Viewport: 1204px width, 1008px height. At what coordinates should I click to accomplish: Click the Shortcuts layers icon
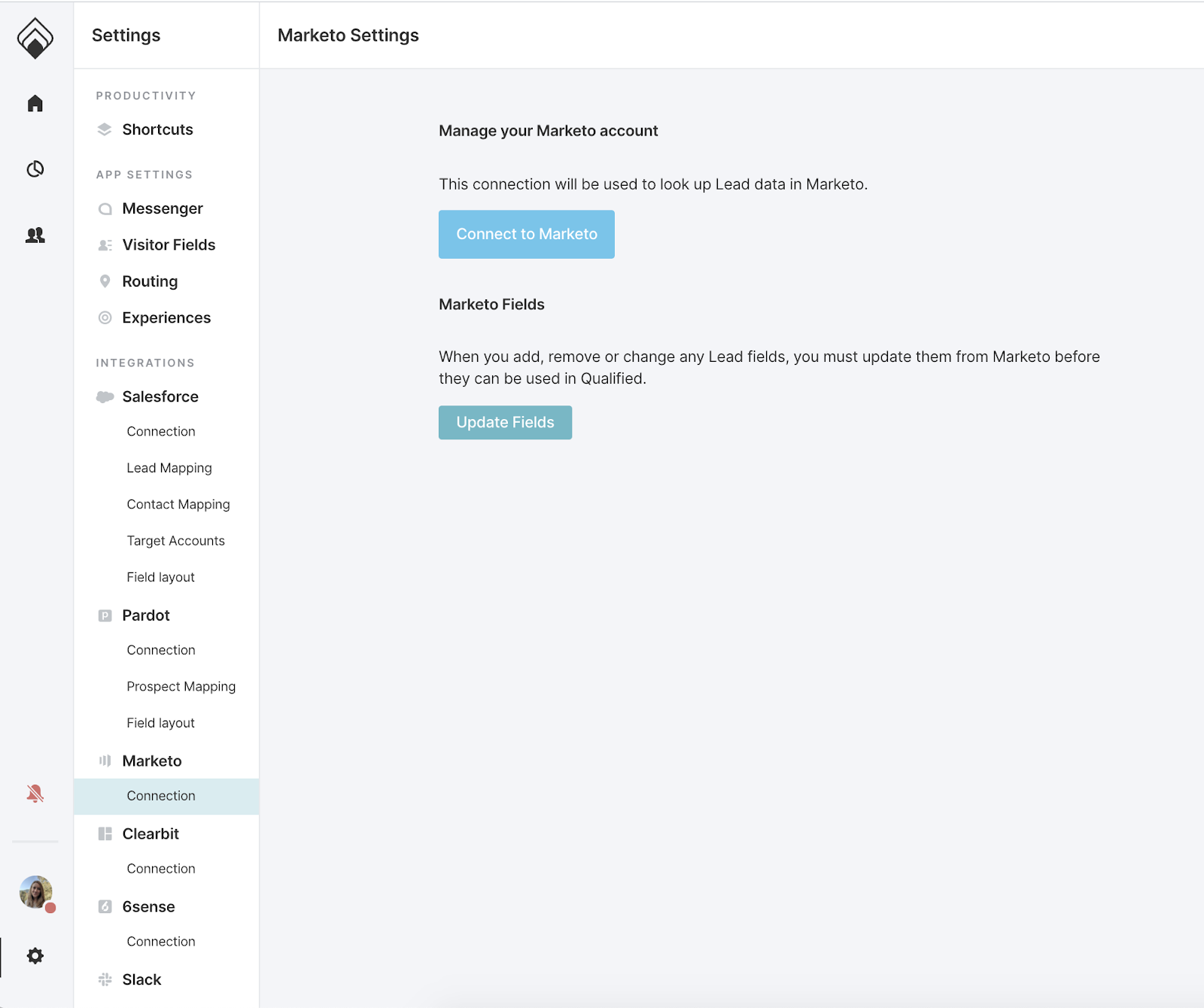point(105,129)
